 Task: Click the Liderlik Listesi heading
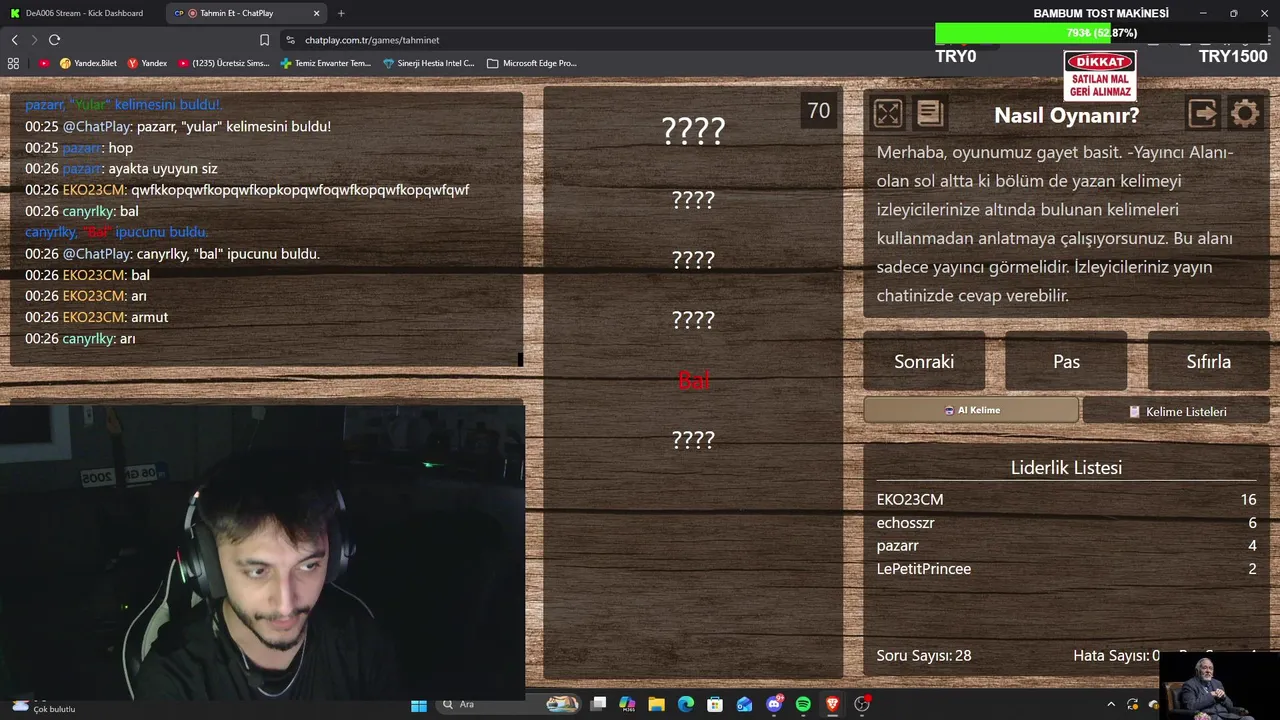point(1066,468)
